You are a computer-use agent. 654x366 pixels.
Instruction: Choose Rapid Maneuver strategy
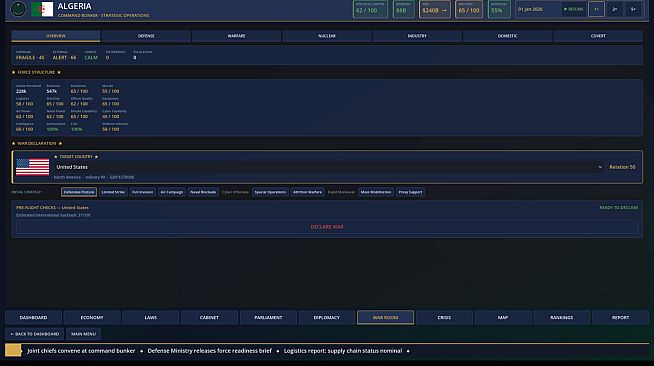(341, 192)
